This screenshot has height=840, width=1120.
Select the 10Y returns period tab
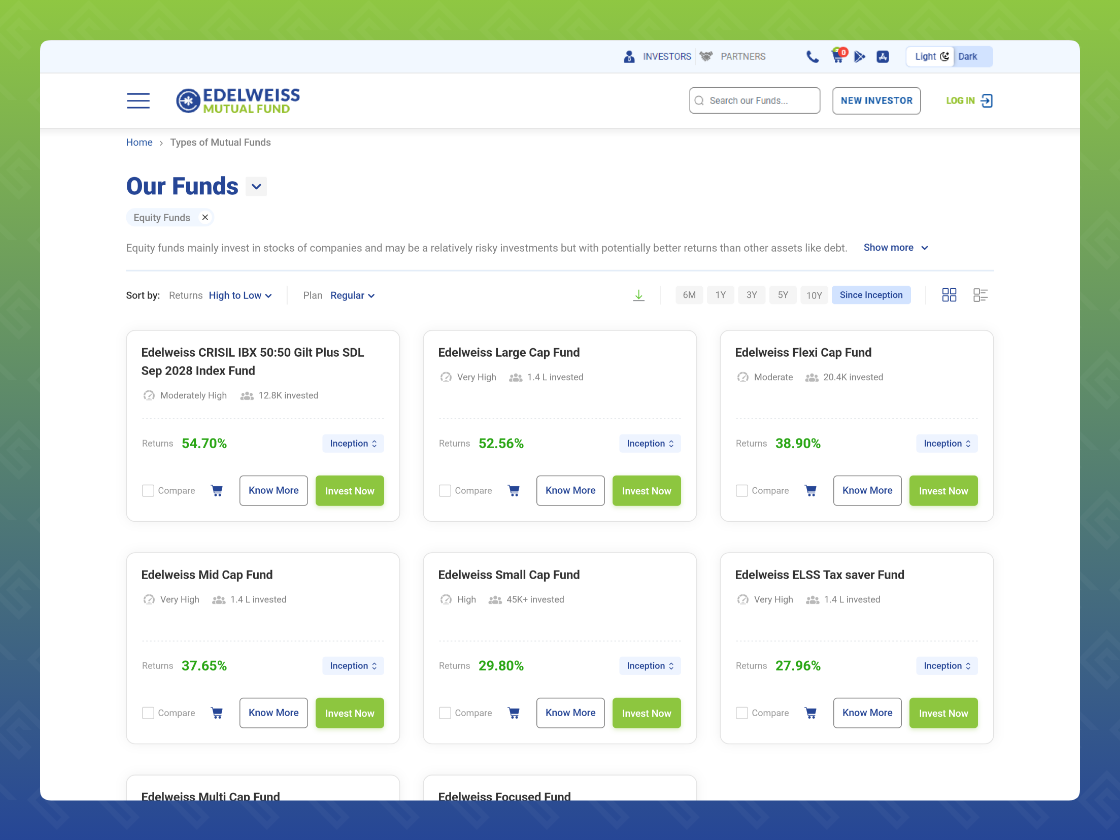pyautogui.click(x=814, y=295)
